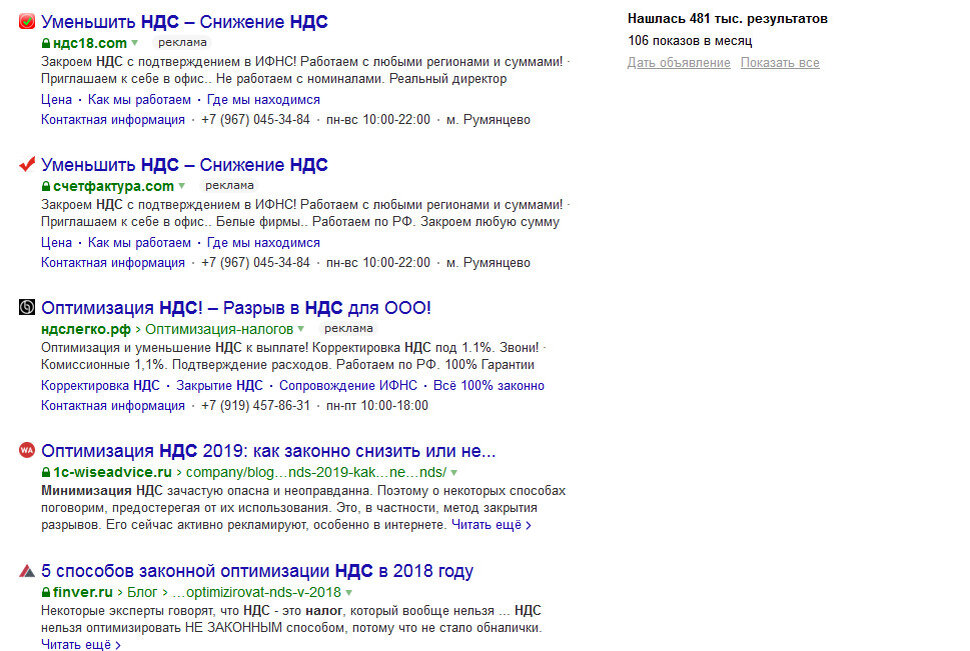
Task: Click the 'Закрытие НДС' sitelink
Action: (x=220, y=386)
